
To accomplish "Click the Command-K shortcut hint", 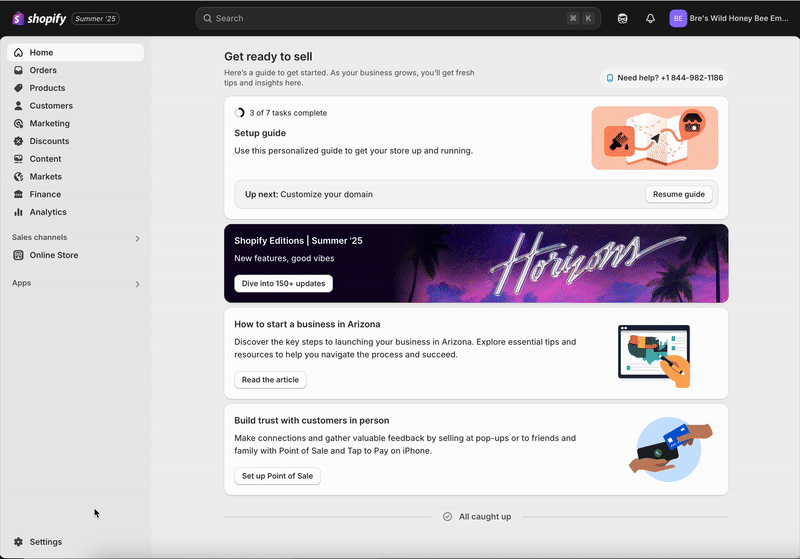I will [x=581, y=18].
